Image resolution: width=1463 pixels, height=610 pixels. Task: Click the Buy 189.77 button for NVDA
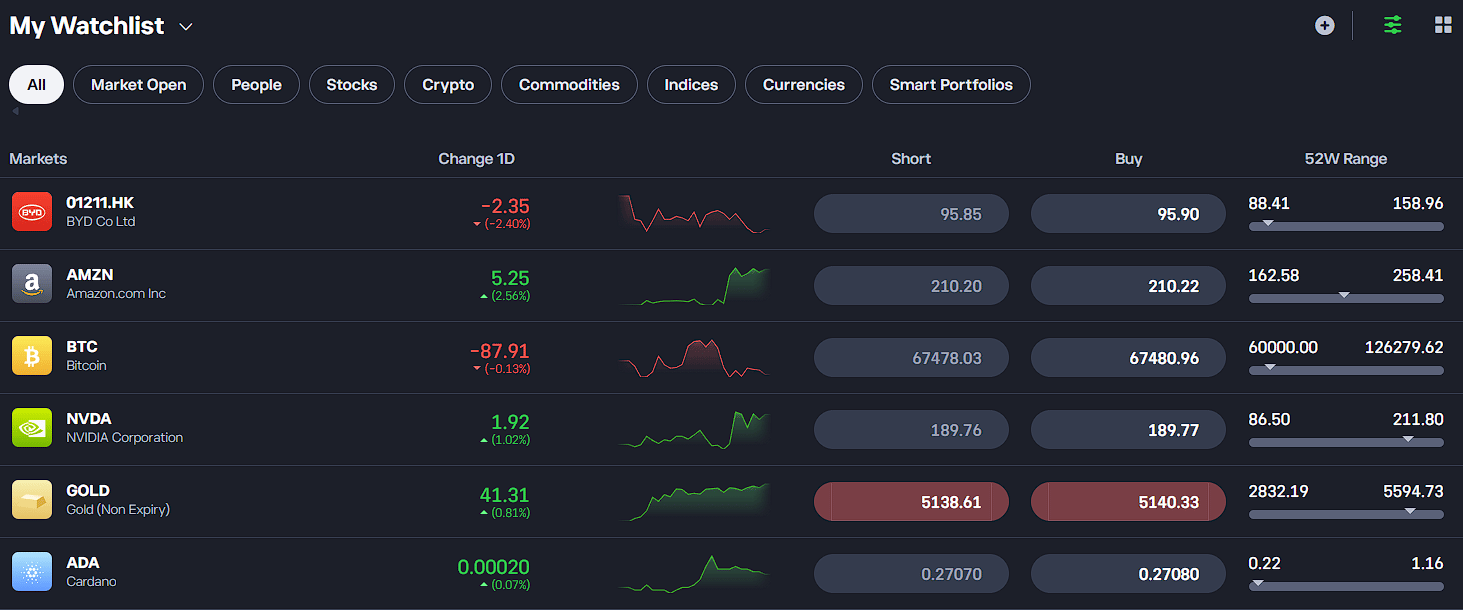coord(1128,430)
